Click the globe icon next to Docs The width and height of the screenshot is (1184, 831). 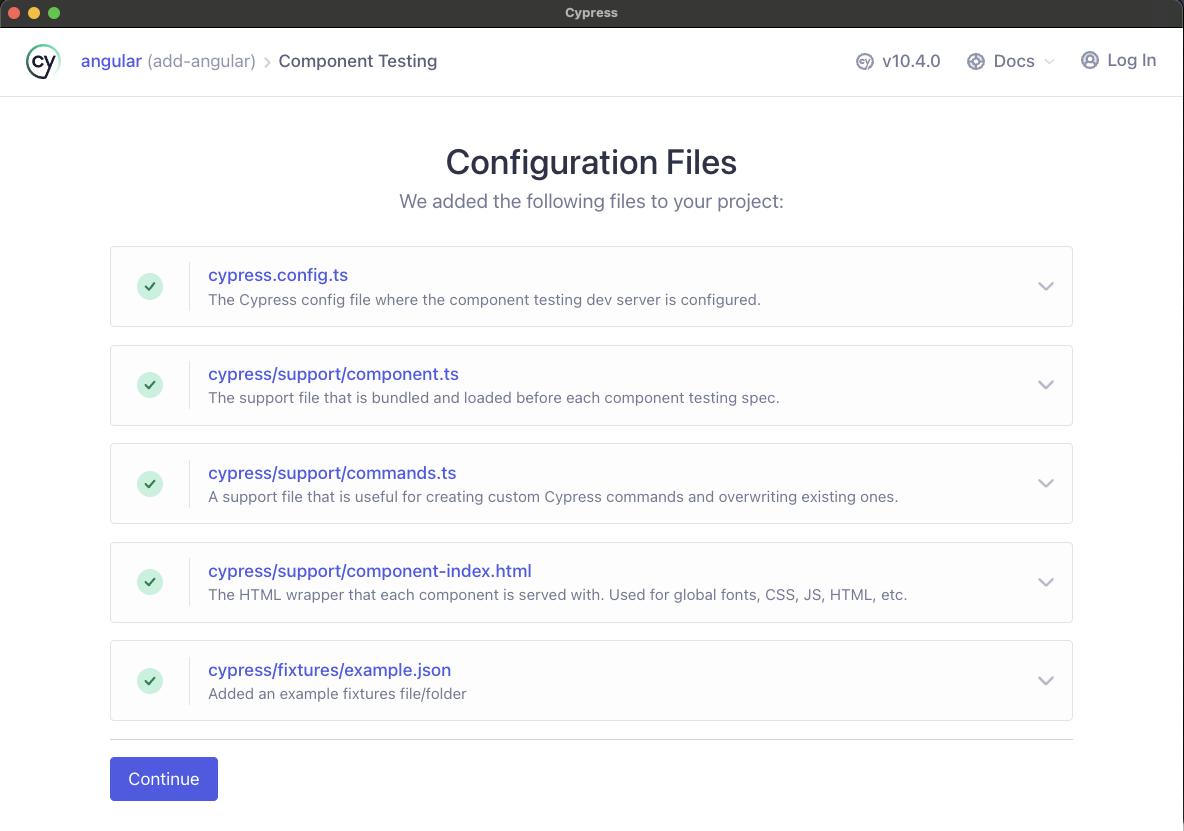[x=975, y=61]
